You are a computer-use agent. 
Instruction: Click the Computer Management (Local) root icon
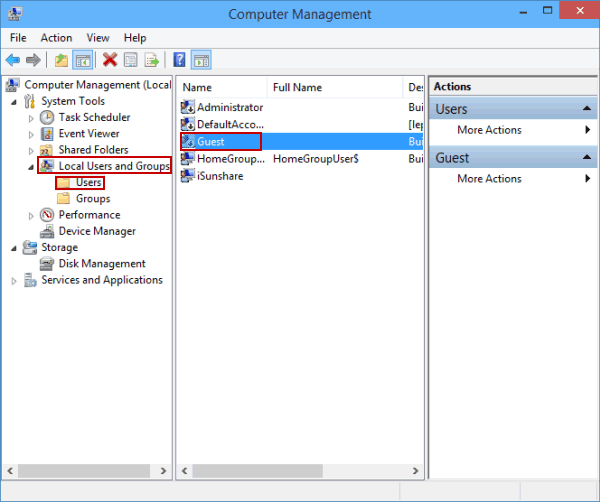pyautogui.click(x=13, y=85)
